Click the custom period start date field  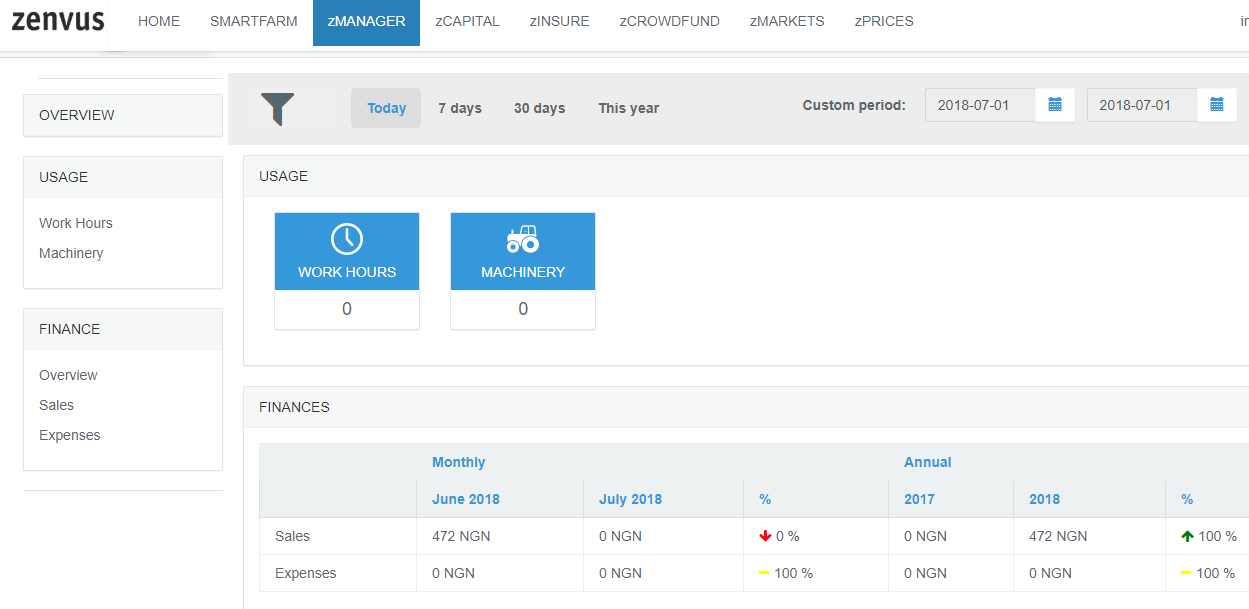pyautogui.click(x=980, y=105)
